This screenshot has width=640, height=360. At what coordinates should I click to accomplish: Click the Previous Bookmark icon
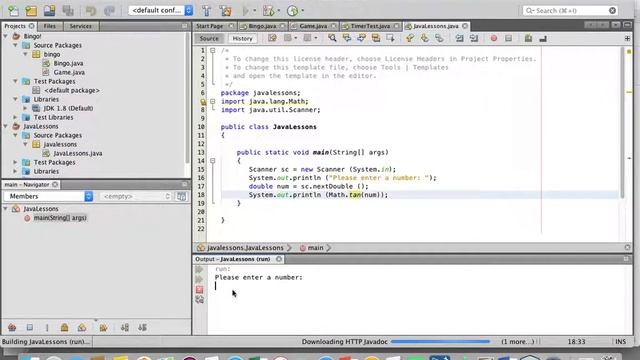coord(410,38)
